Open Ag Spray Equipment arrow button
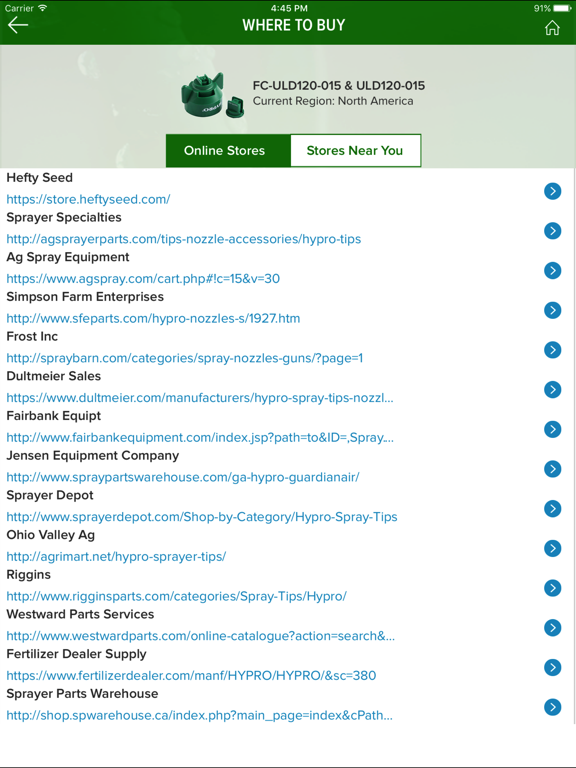The width and height of the screenshot is (576, 768). (x=552, y=270)
